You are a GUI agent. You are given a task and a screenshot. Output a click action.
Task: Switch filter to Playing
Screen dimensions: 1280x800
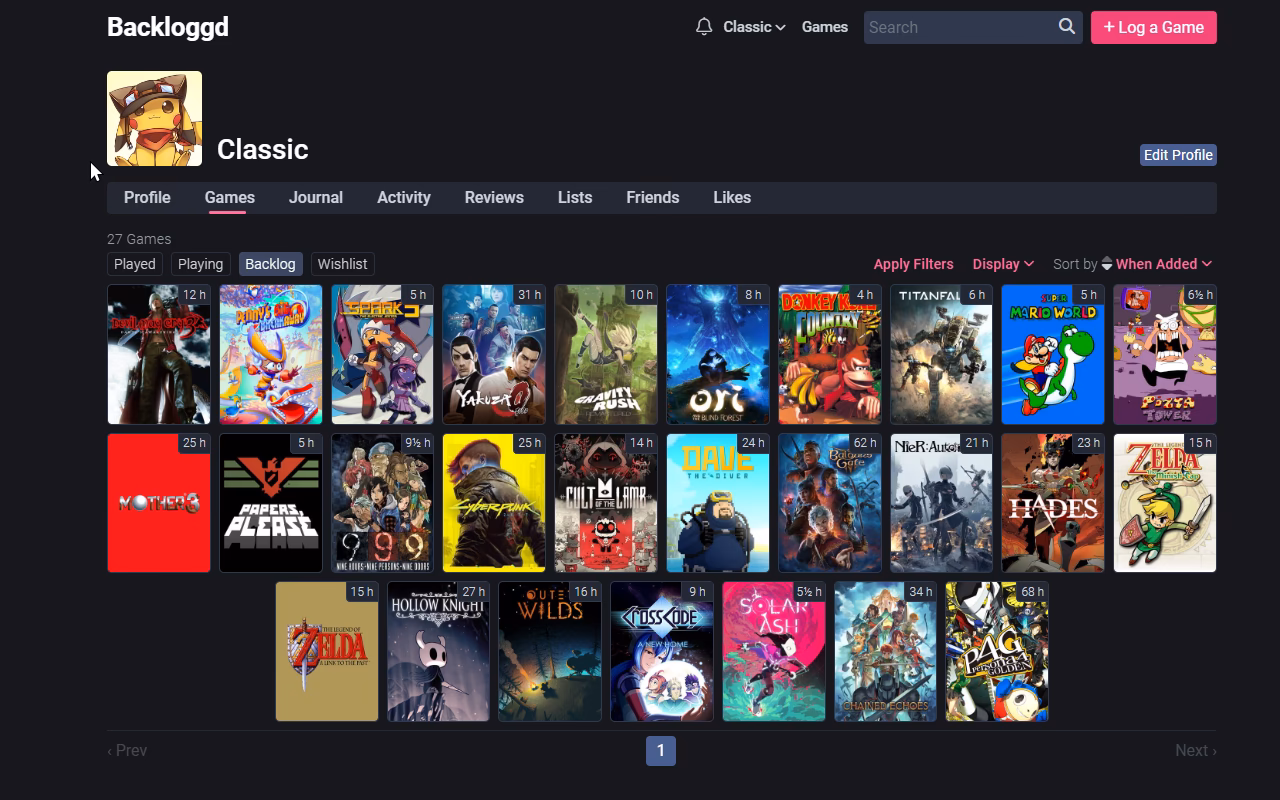(200, 264)
